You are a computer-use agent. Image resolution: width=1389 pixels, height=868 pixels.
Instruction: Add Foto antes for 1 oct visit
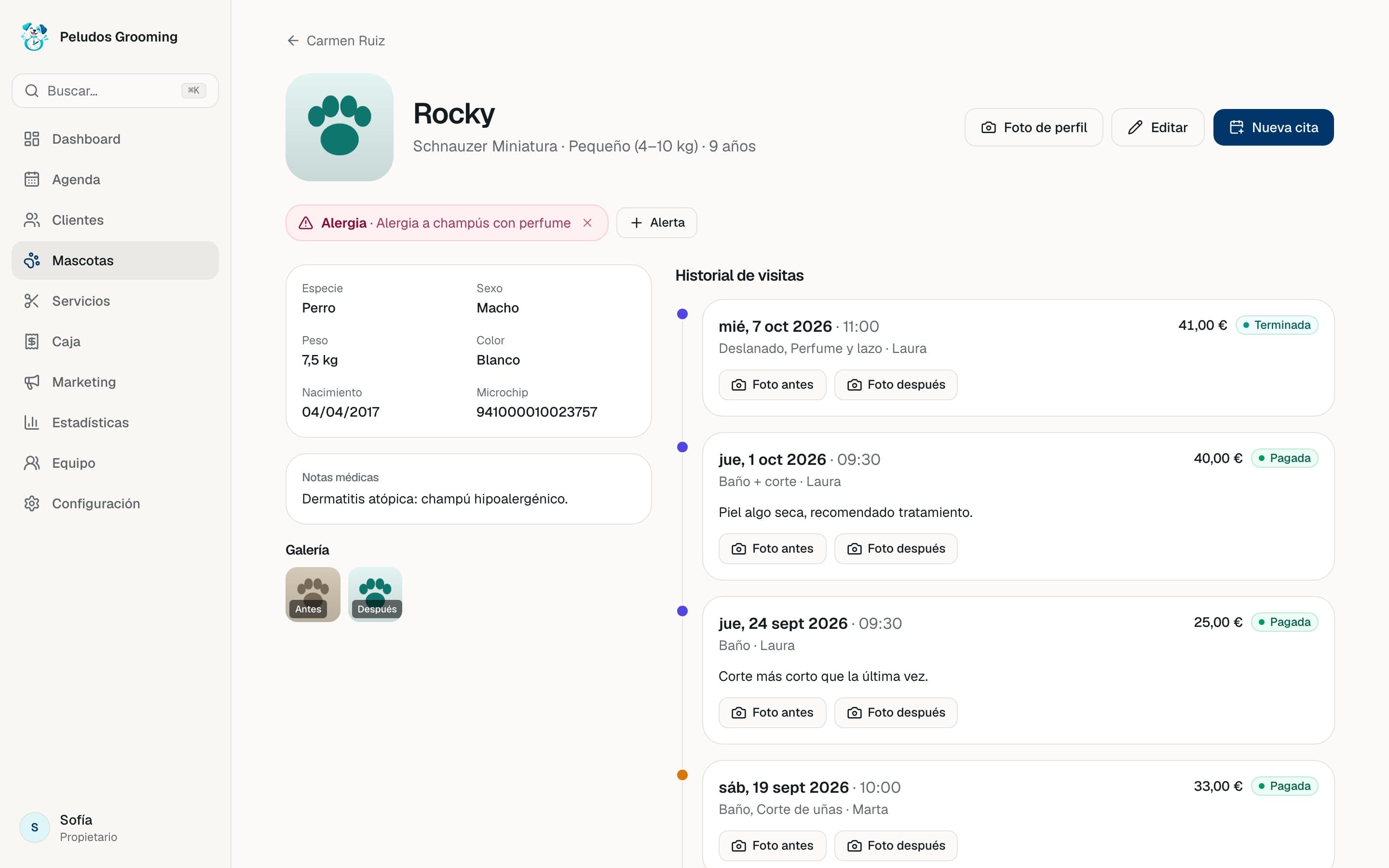tap(772, 549)
